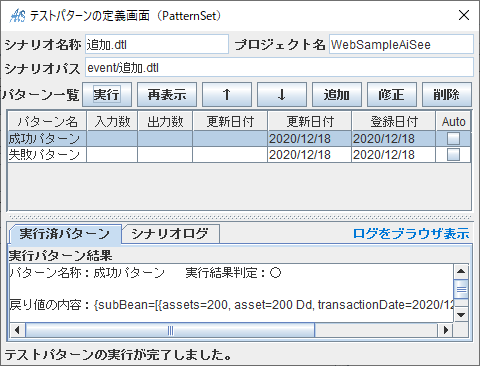The height and width of the screenshot is (366, 480).
Task: Click the 登録日付 column header
Action: click(394, 121)
